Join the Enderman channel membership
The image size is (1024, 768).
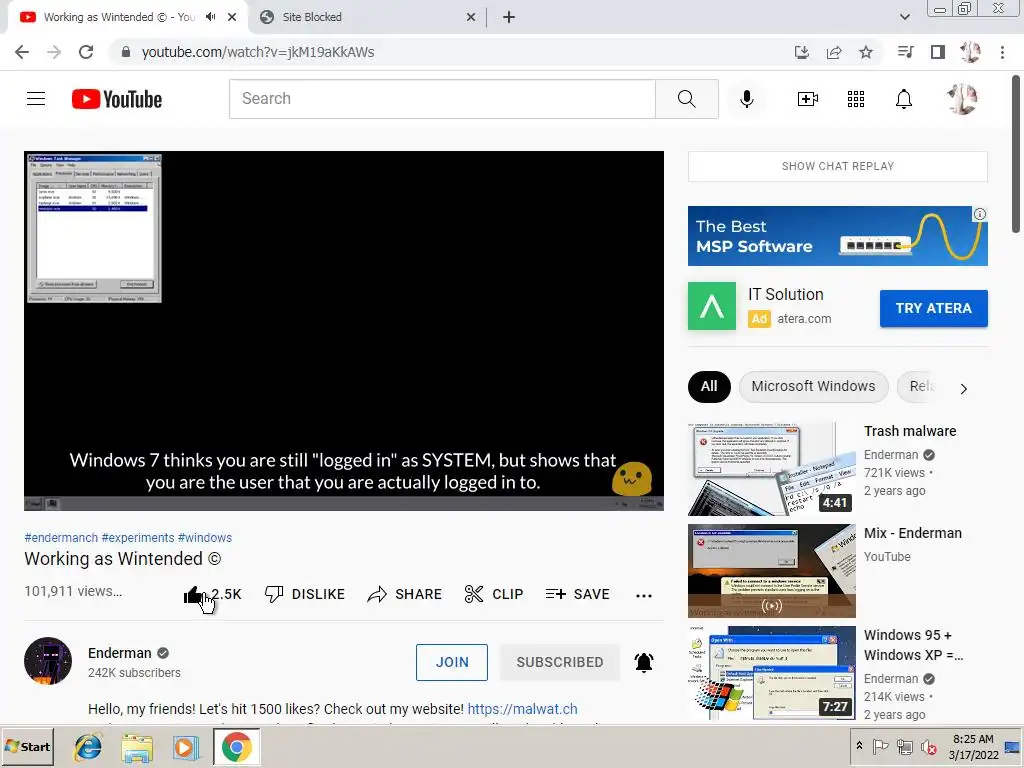pyautogui.click(x=452, y=662)
